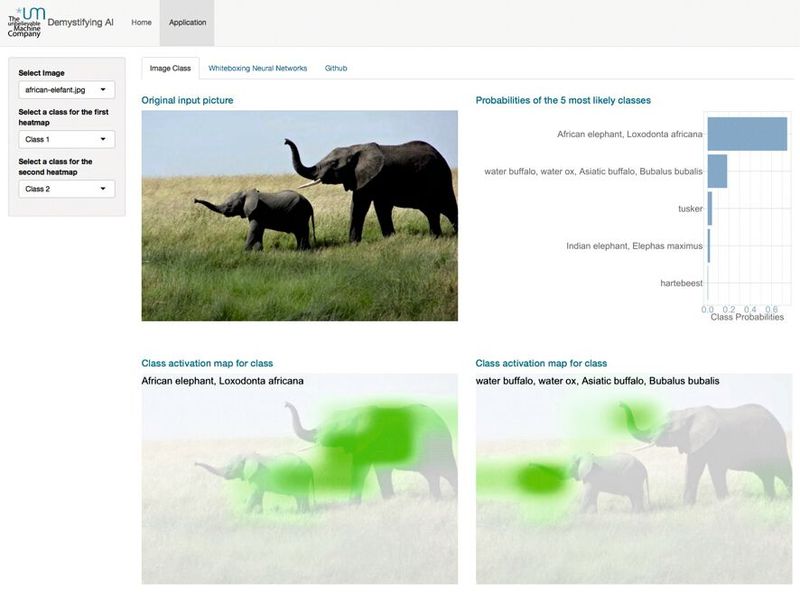Click the Demystifying AI brand title

coord(80,22)
